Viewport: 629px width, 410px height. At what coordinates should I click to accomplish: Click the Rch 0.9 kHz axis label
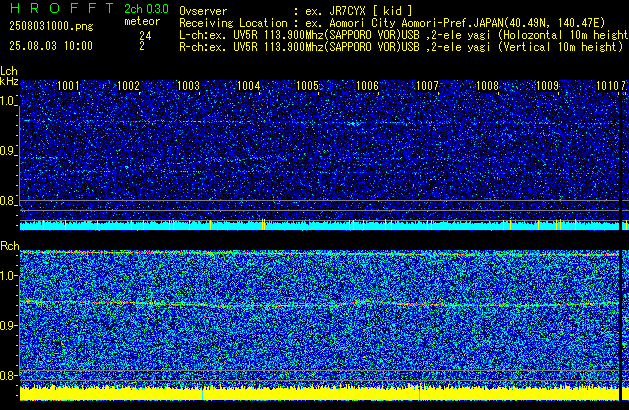point(8,325)
